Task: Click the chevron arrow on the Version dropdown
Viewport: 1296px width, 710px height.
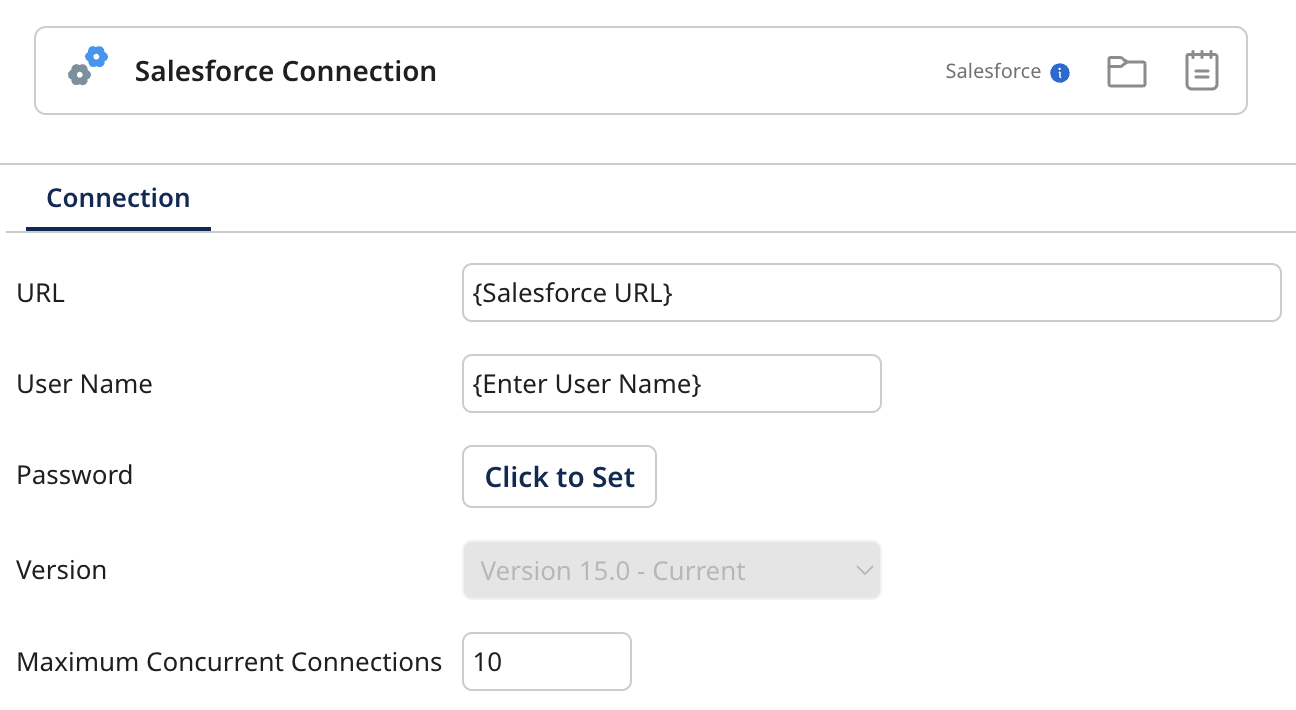Action: pyautogui.click(x=864, y=571)
